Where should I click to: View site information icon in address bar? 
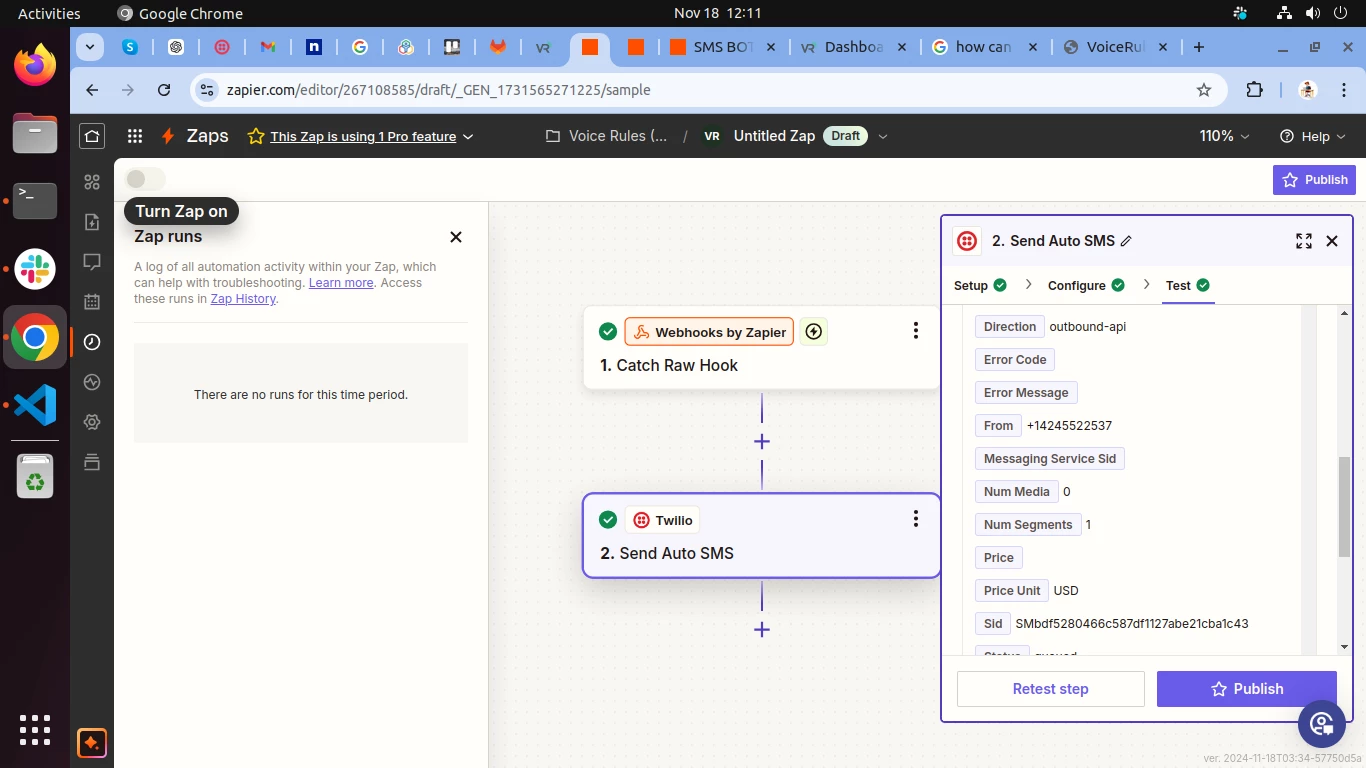[207, 90]
